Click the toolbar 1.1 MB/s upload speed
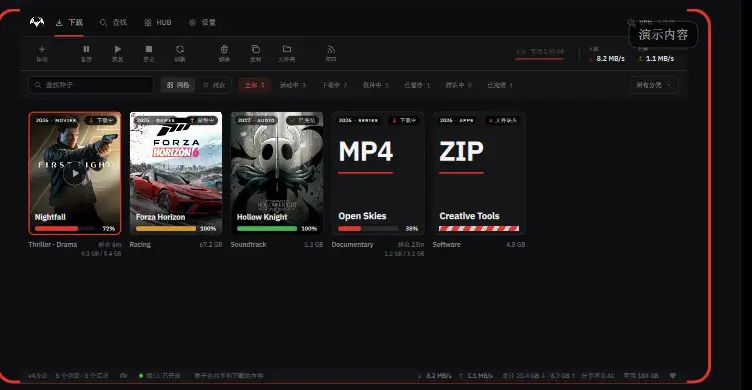752x390 pixels. point(660,59)
